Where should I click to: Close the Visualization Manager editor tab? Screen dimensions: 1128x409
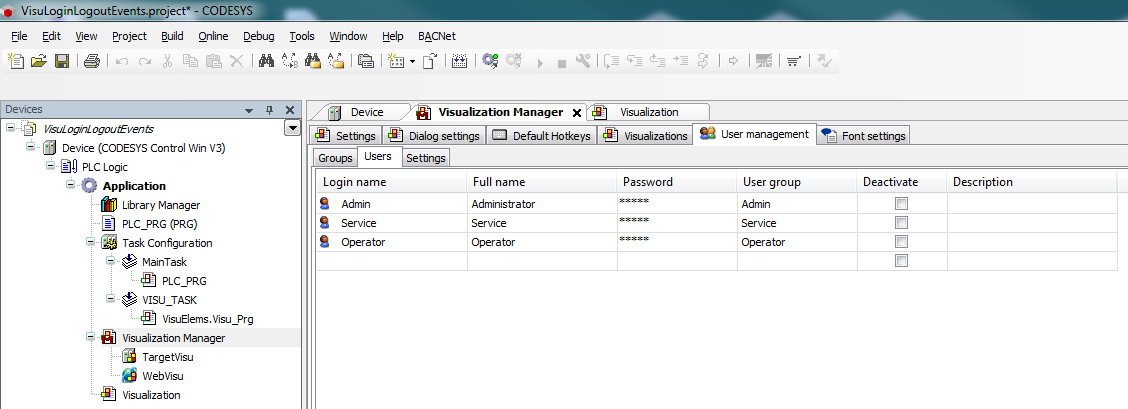point(577,113)
